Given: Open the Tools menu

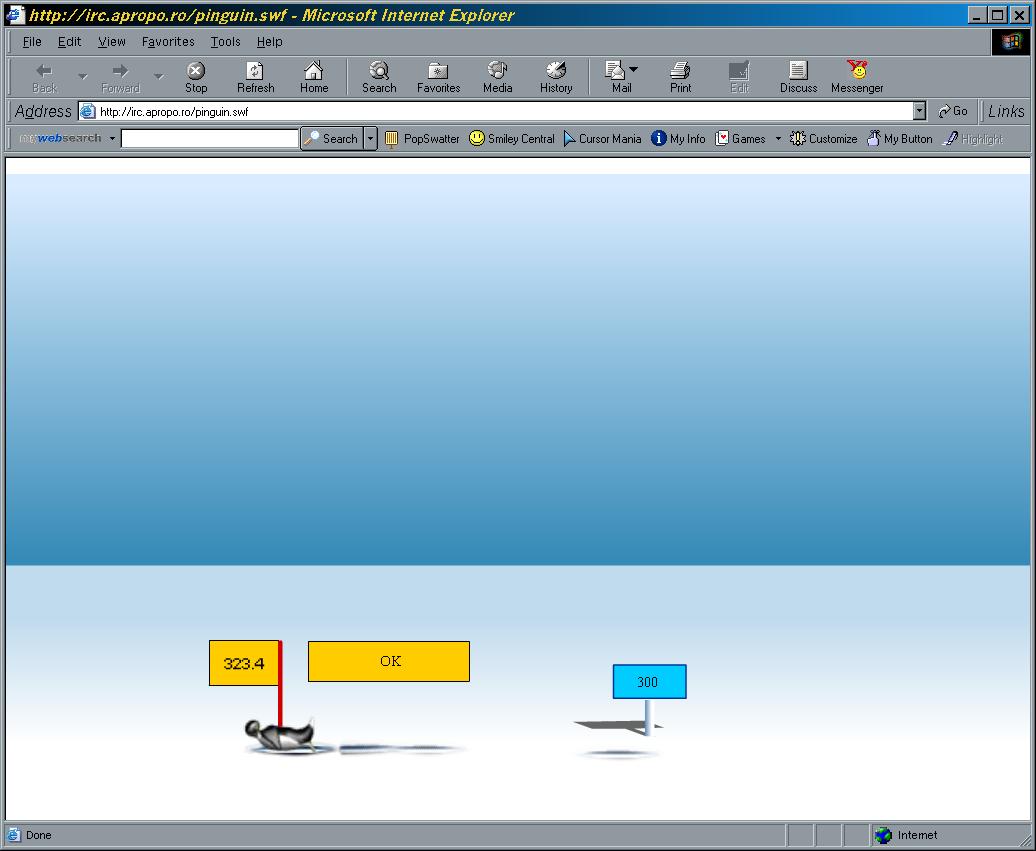Looking at the screenshot, I should coord(225,42).
